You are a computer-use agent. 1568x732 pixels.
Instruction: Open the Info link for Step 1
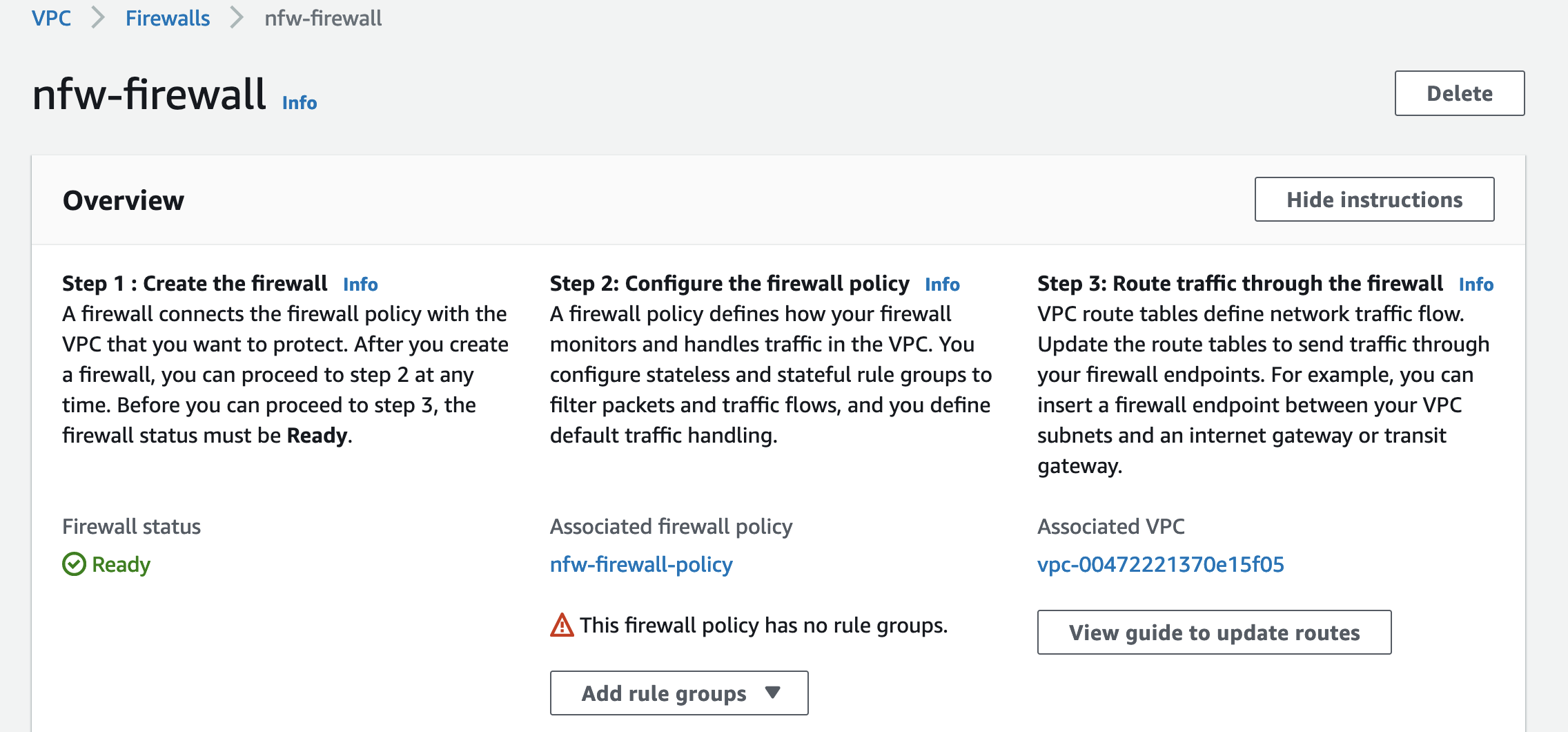(360, 284)
